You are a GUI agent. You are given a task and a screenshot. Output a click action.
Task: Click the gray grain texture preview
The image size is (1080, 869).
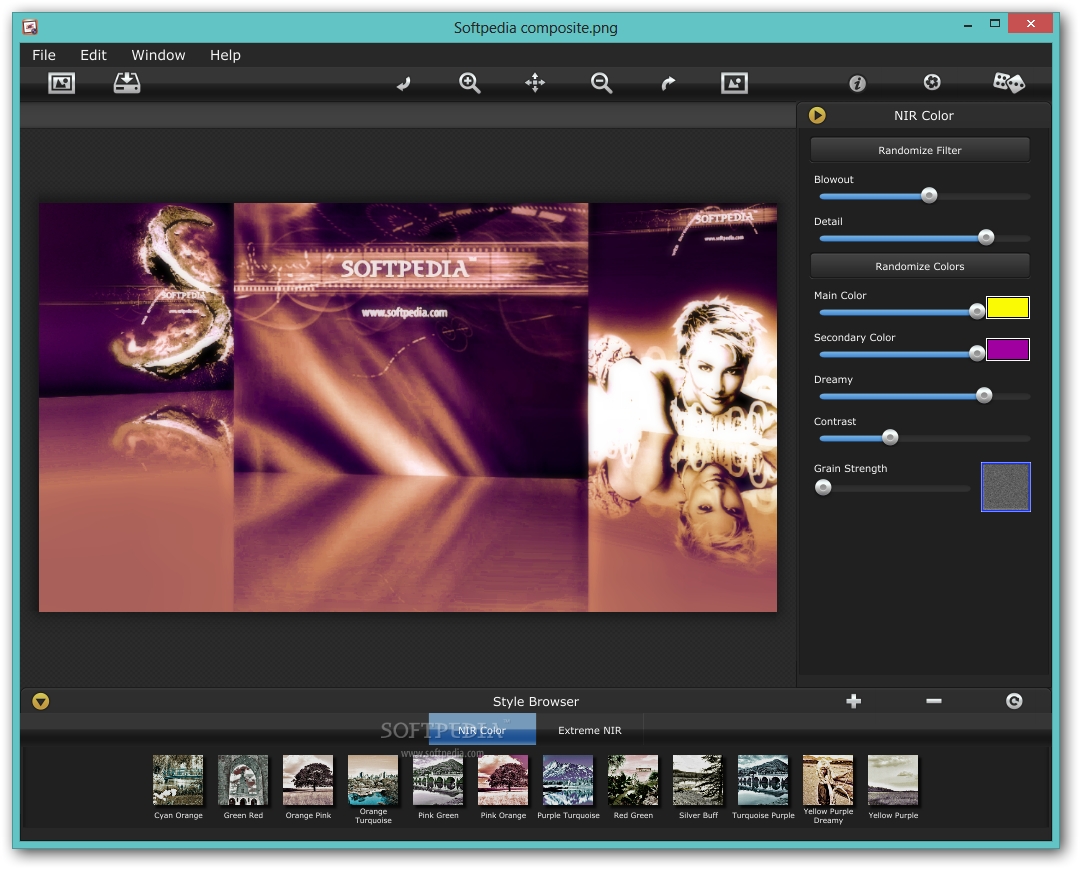pos(1006,487)
